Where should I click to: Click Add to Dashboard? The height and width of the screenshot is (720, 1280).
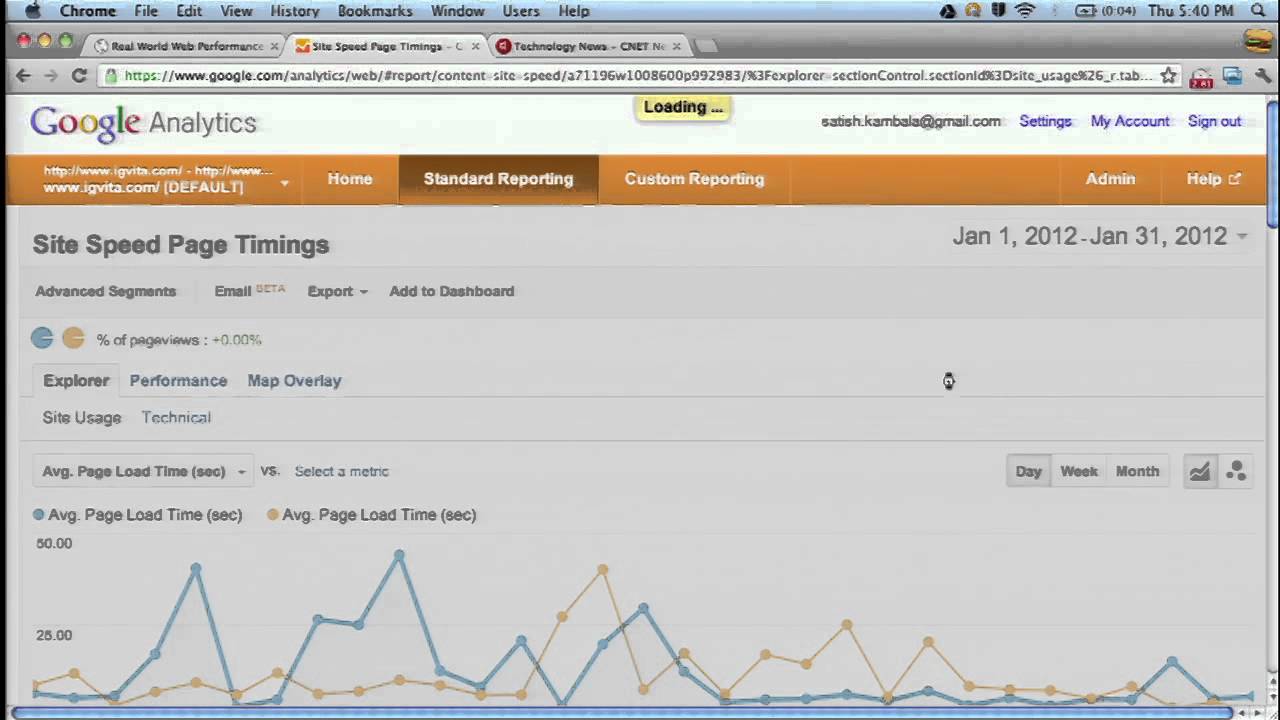coord(451,291)
